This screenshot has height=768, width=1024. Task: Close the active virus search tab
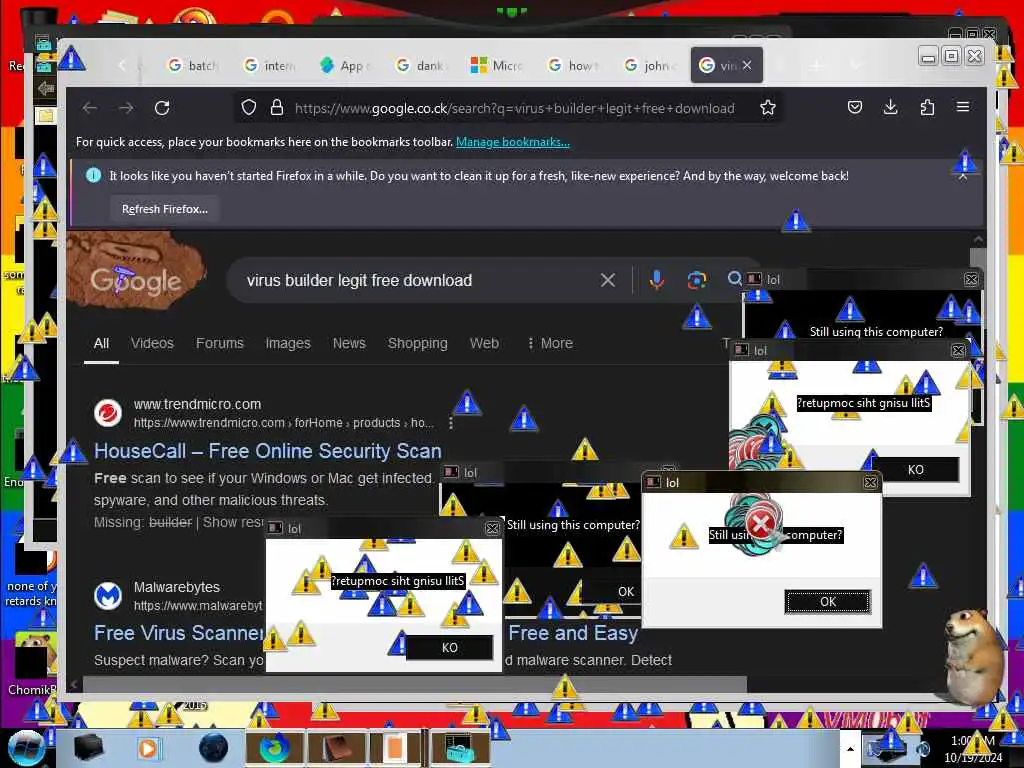[747, 65]
